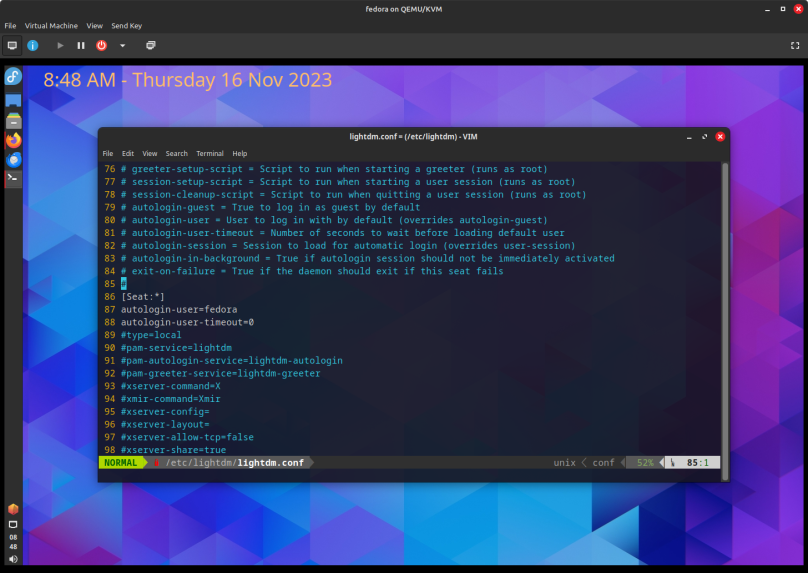Click the panel clock showing 08 48

click(13, 542)
